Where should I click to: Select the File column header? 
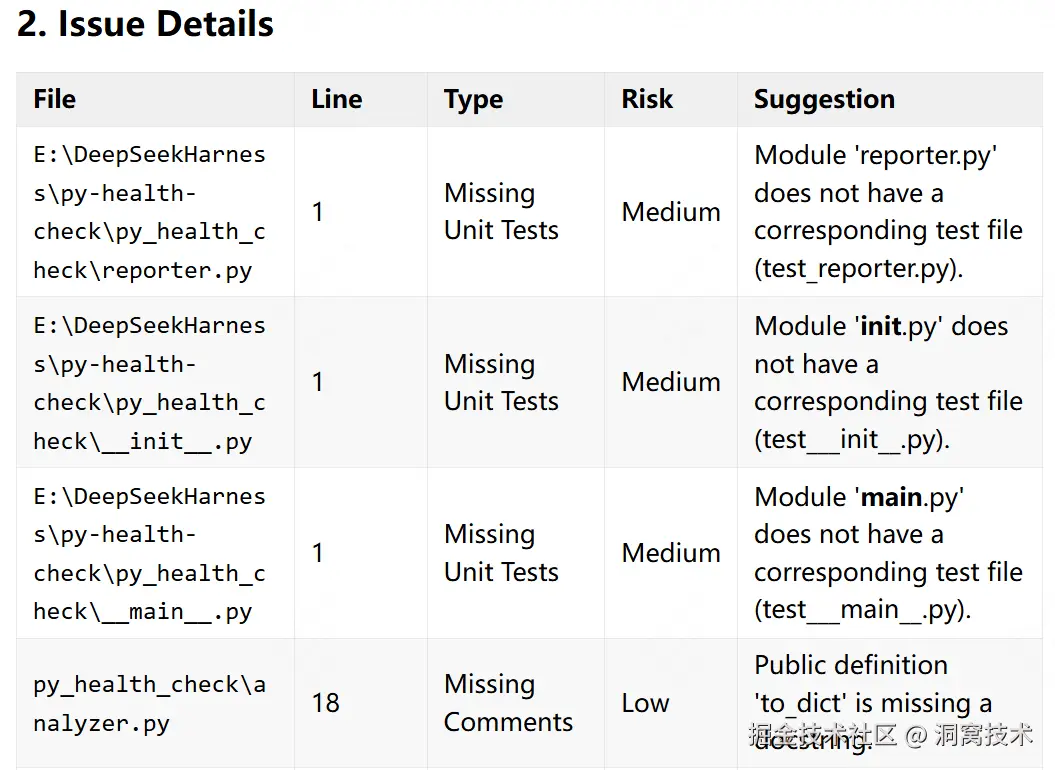54,99
